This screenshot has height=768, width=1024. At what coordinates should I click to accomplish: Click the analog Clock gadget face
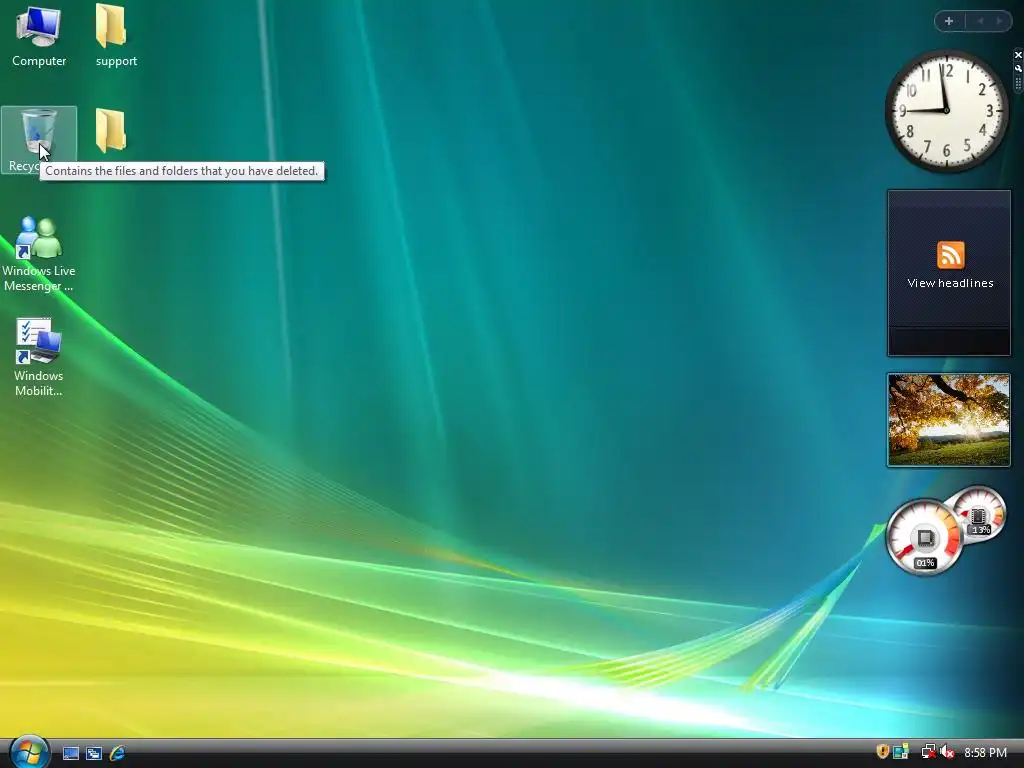pyautogui.click(x=946, y=111)
